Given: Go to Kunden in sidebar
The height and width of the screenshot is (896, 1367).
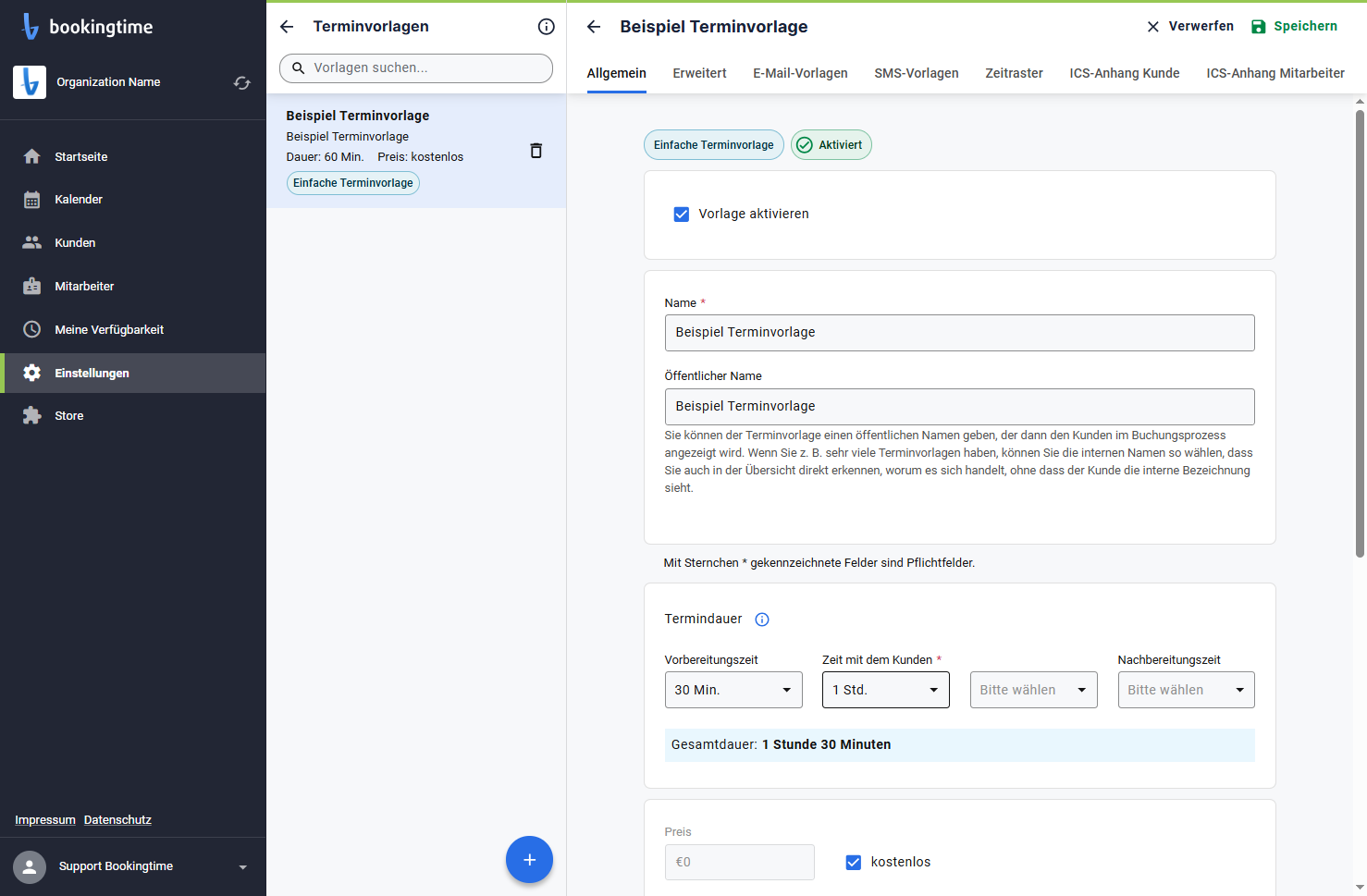Looking at the screenshot, I should coord(132,242).
